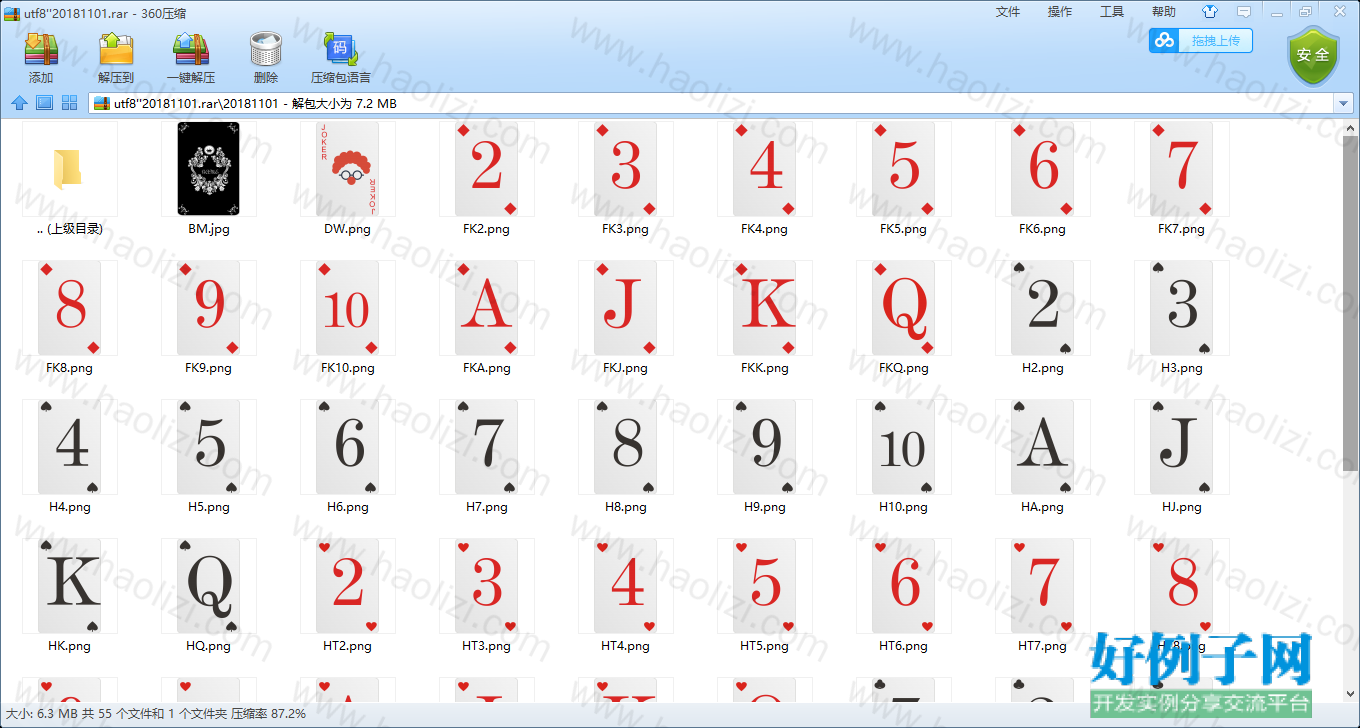Open the 操作 menu
This screenshot has height=728, width=1360.
point(1060,12)
